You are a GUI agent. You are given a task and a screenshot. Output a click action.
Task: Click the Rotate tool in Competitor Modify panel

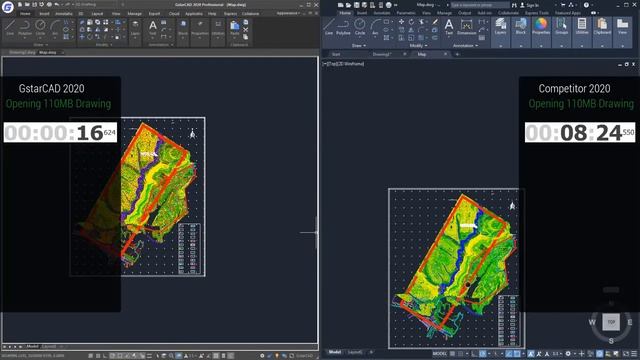point(411,22)
